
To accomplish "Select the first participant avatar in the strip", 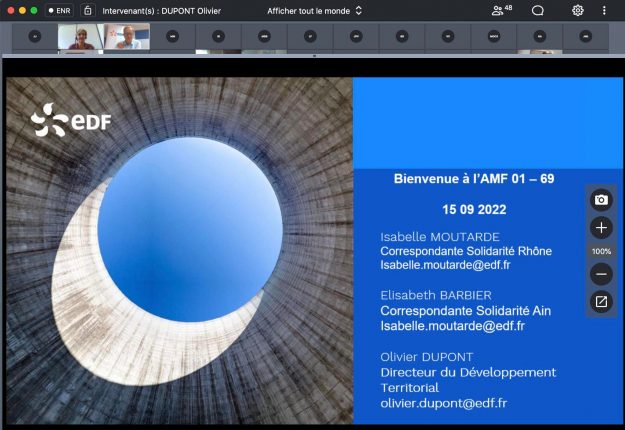I will click(x=35, y=37).
